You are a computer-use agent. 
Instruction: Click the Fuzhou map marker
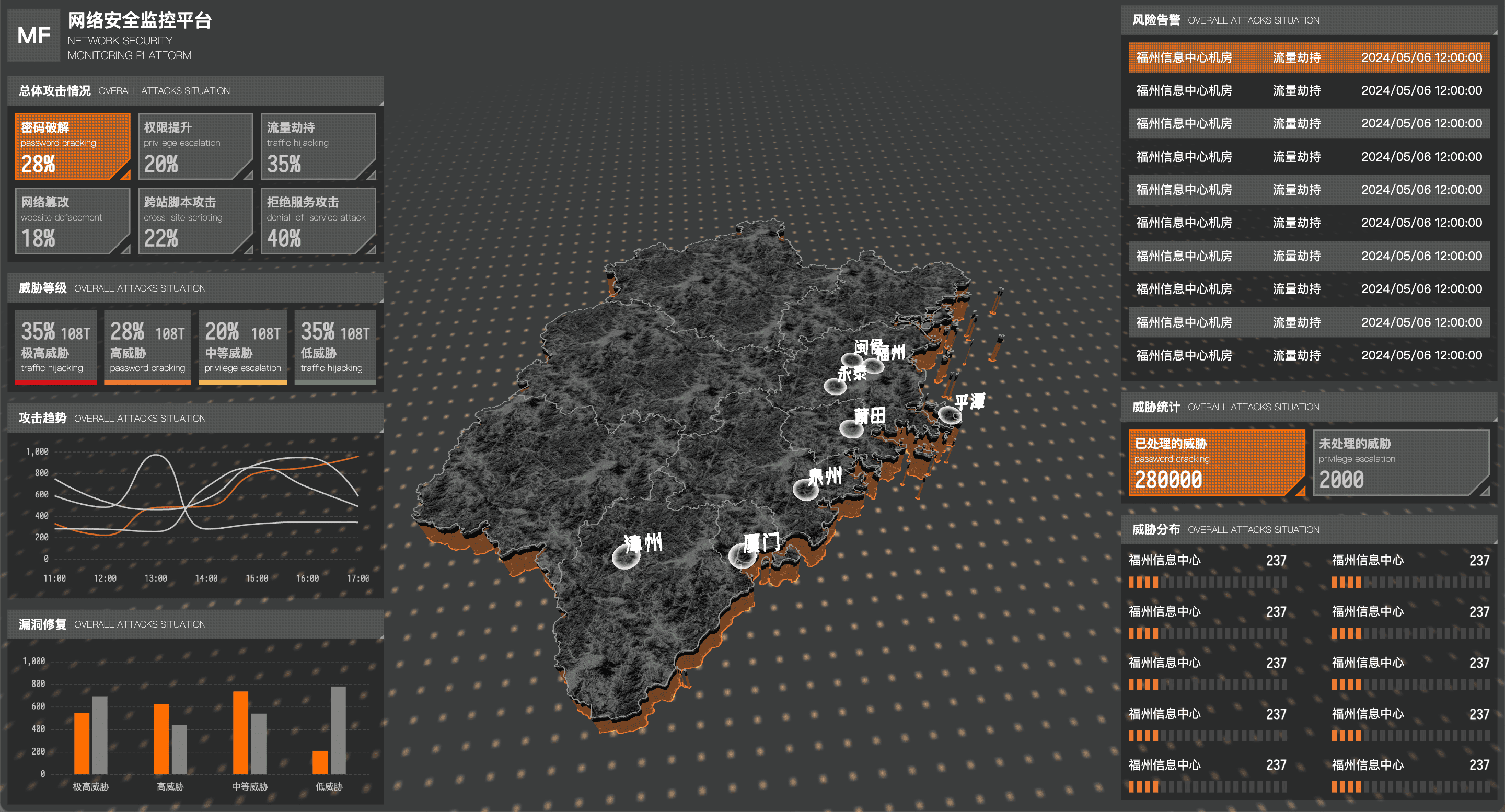[x=873, y=366]
